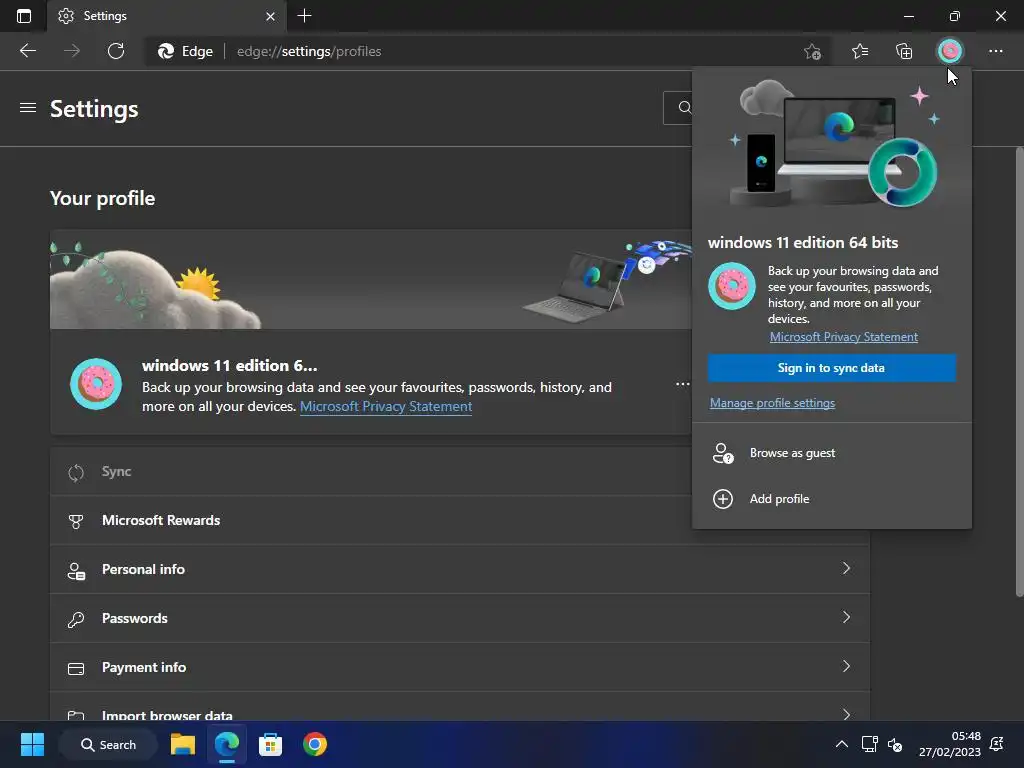1024x768 pixels.
Task: Open Manage profile settings link
Action: (772, 403)
